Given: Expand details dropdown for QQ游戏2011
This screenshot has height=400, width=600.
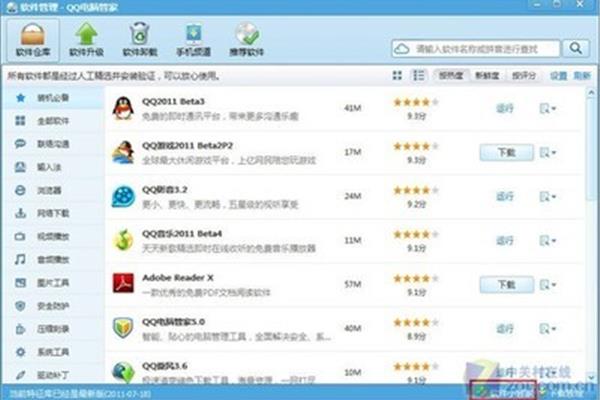Looking at the screenshot, I should tap(548, 152).
